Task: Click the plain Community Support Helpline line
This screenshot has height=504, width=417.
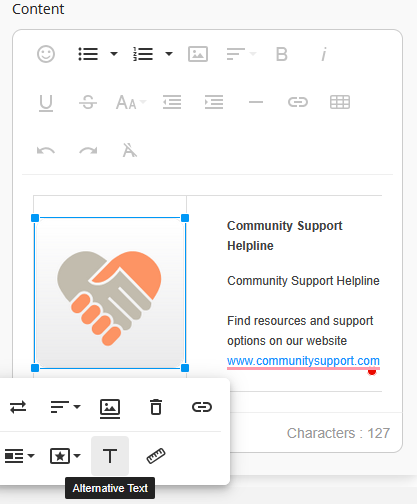Action: [x=303, y=281]
